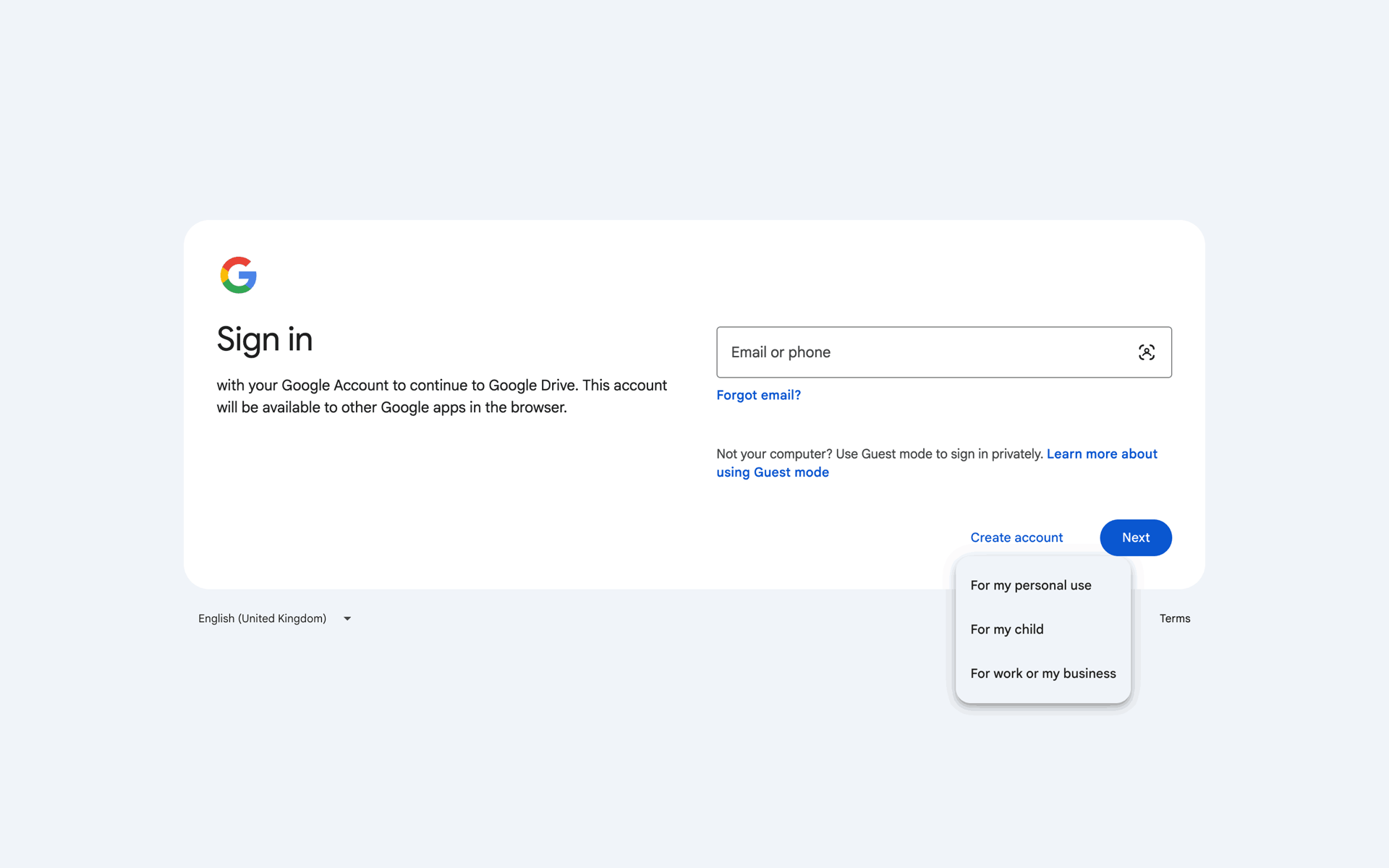Choose For my personal use option

pyautogui.click(x=1042, y=585)
